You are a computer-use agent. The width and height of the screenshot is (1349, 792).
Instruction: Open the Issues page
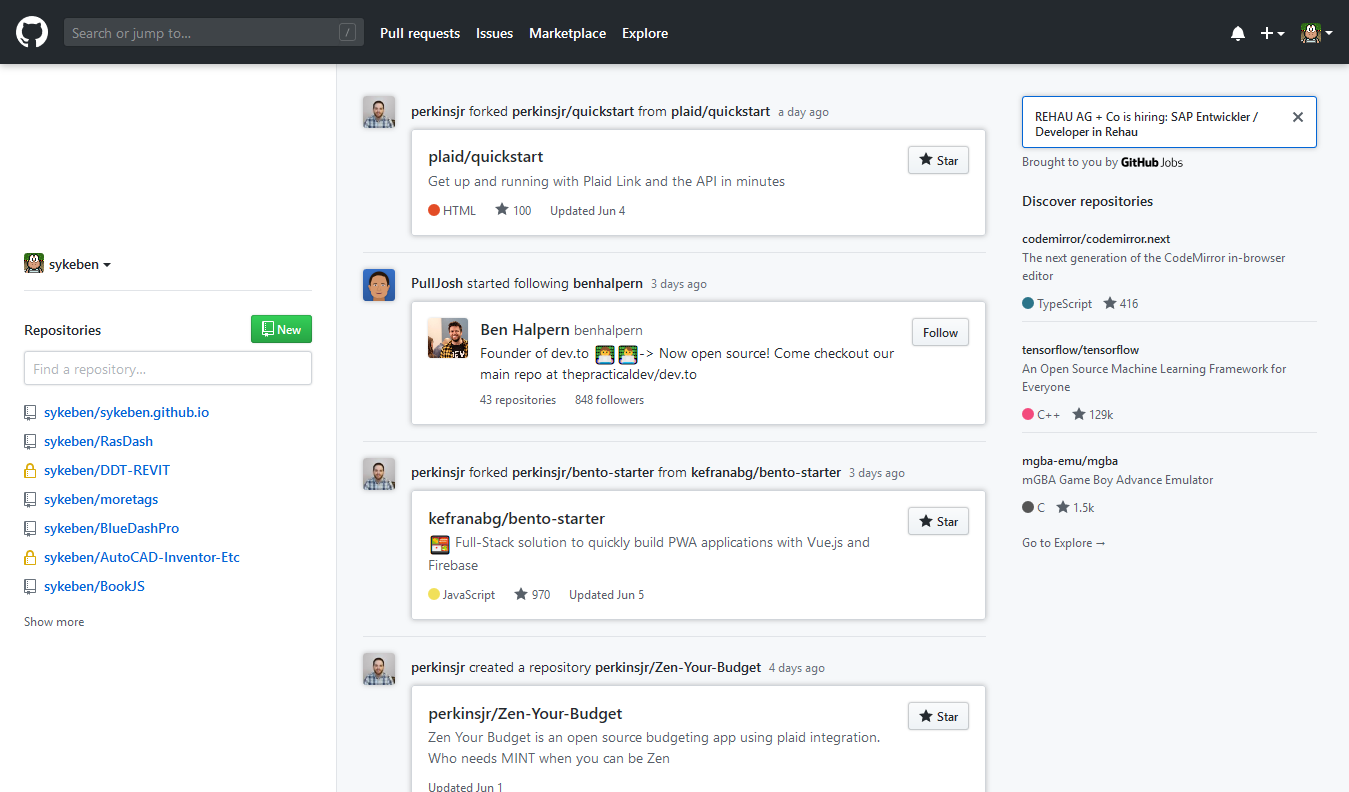click(494, 33)
